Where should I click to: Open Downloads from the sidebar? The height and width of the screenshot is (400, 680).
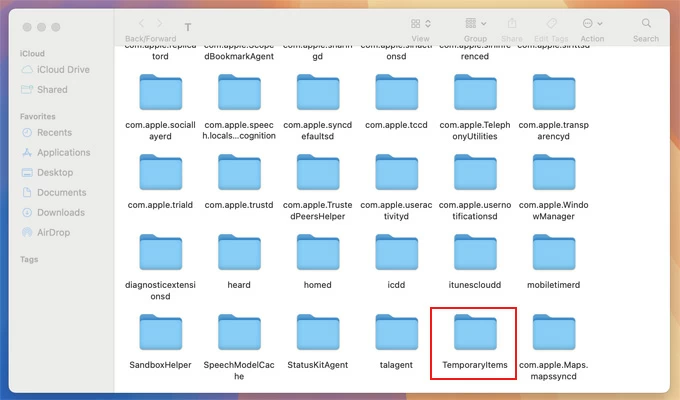(61, 212)
